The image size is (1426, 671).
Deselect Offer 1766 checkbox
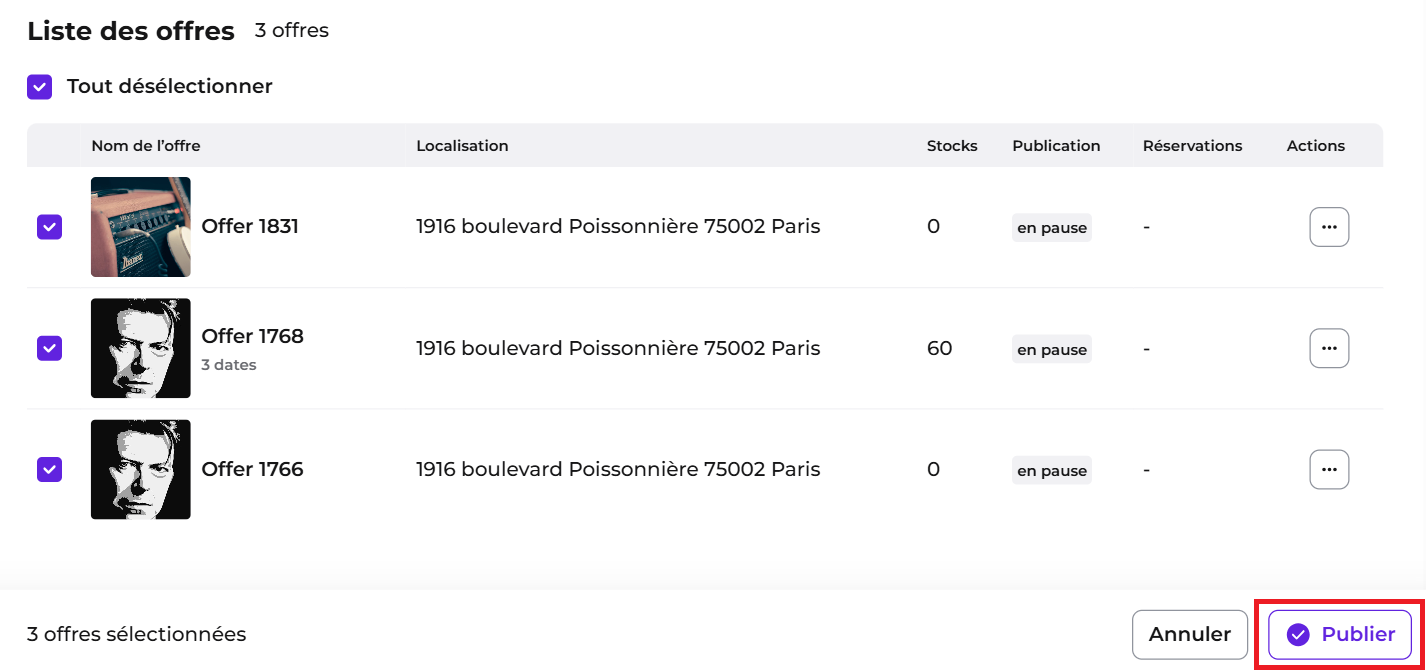[x=49, y=469]
